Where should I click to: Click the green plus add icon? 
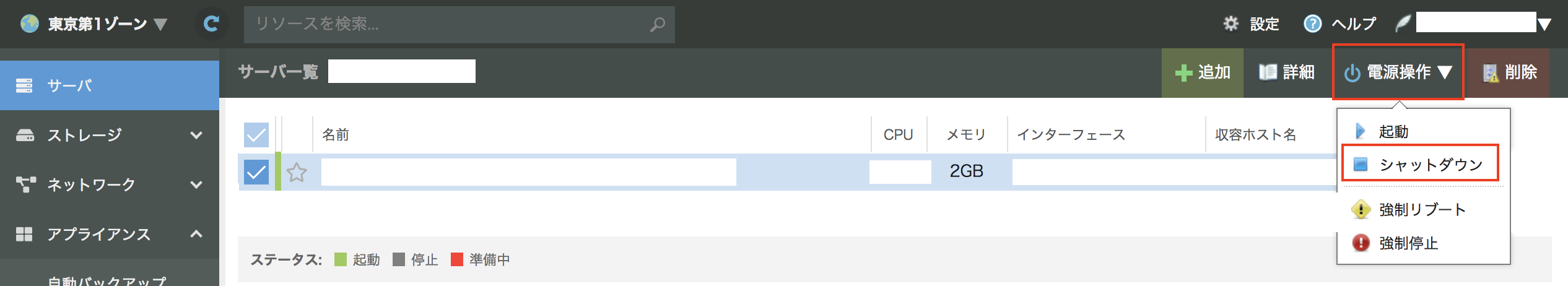pyautogui.click(x=1183, y=73)
